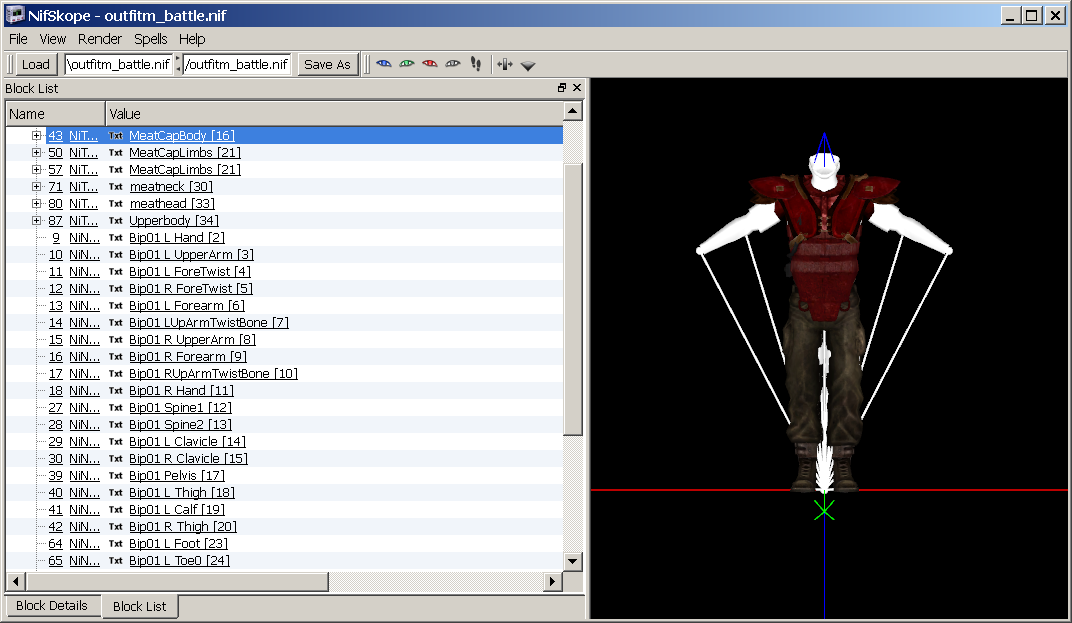The image size is (1072, 623).
Task: Open the Render menu
Action: 100,39
